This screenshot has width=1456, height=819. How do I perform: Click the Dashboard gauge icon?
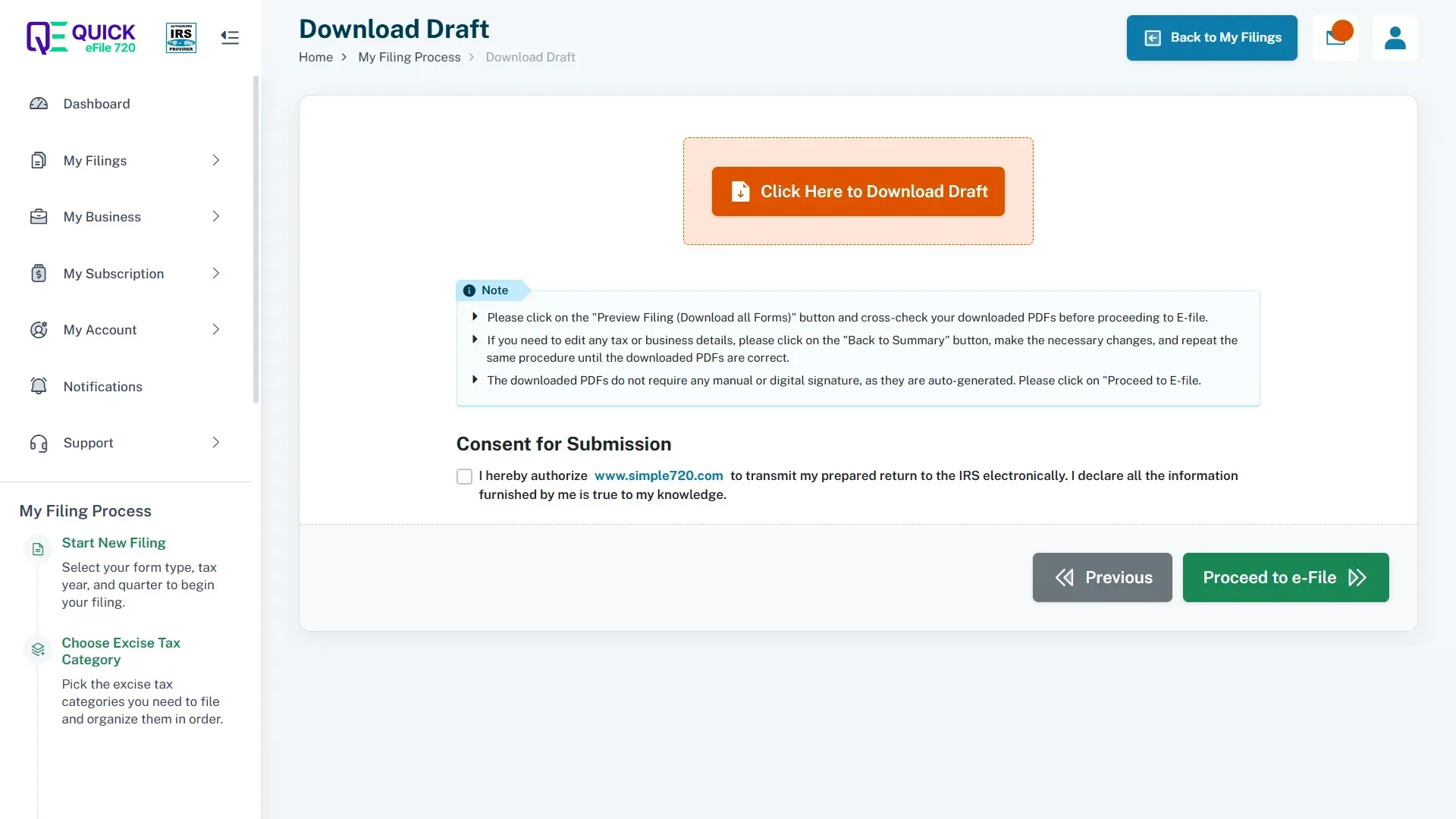(x=39, y=104)
